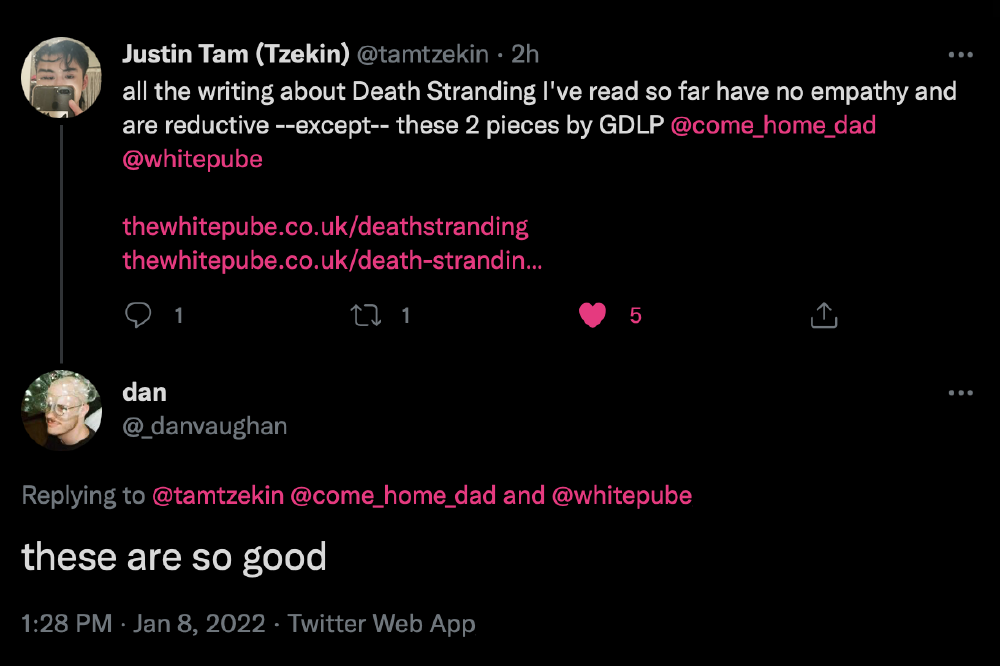This screenshot has height=666, width=1000.
Task: Unlike the tweet via pink heart
Action: [x=593, y=316]
